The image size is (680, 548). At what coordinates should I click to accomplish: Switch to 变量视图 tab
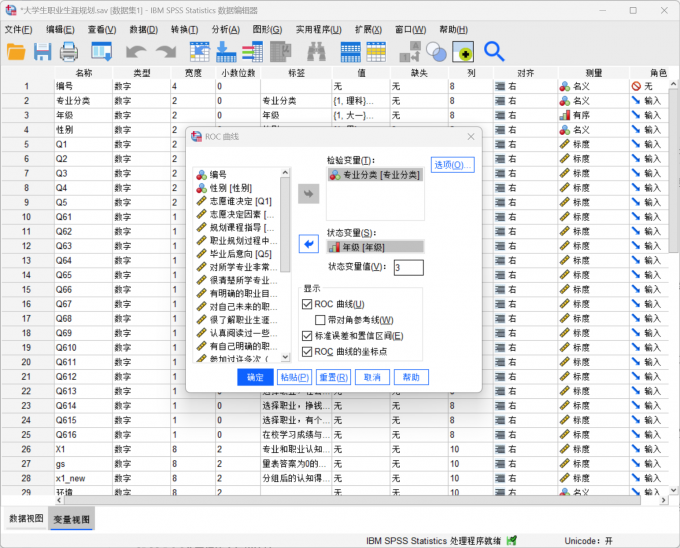click(x=72, y=519)
